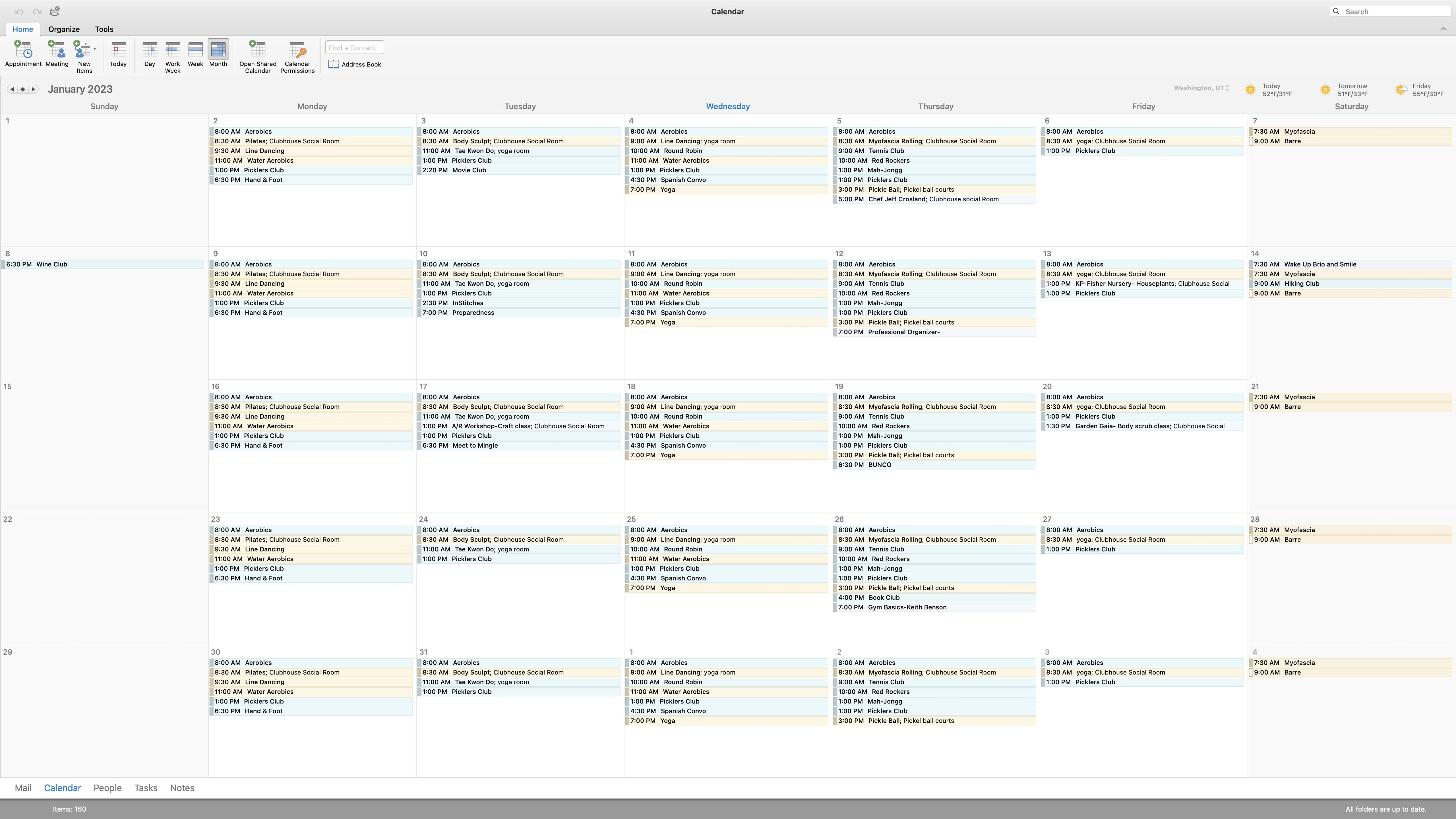Go to Mail in bottom navigation

pos(23,788)
